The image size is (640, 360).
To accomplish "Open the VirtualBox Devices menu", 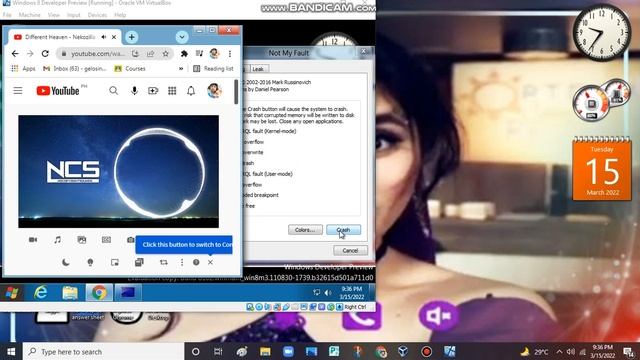I will coord(97,15).
